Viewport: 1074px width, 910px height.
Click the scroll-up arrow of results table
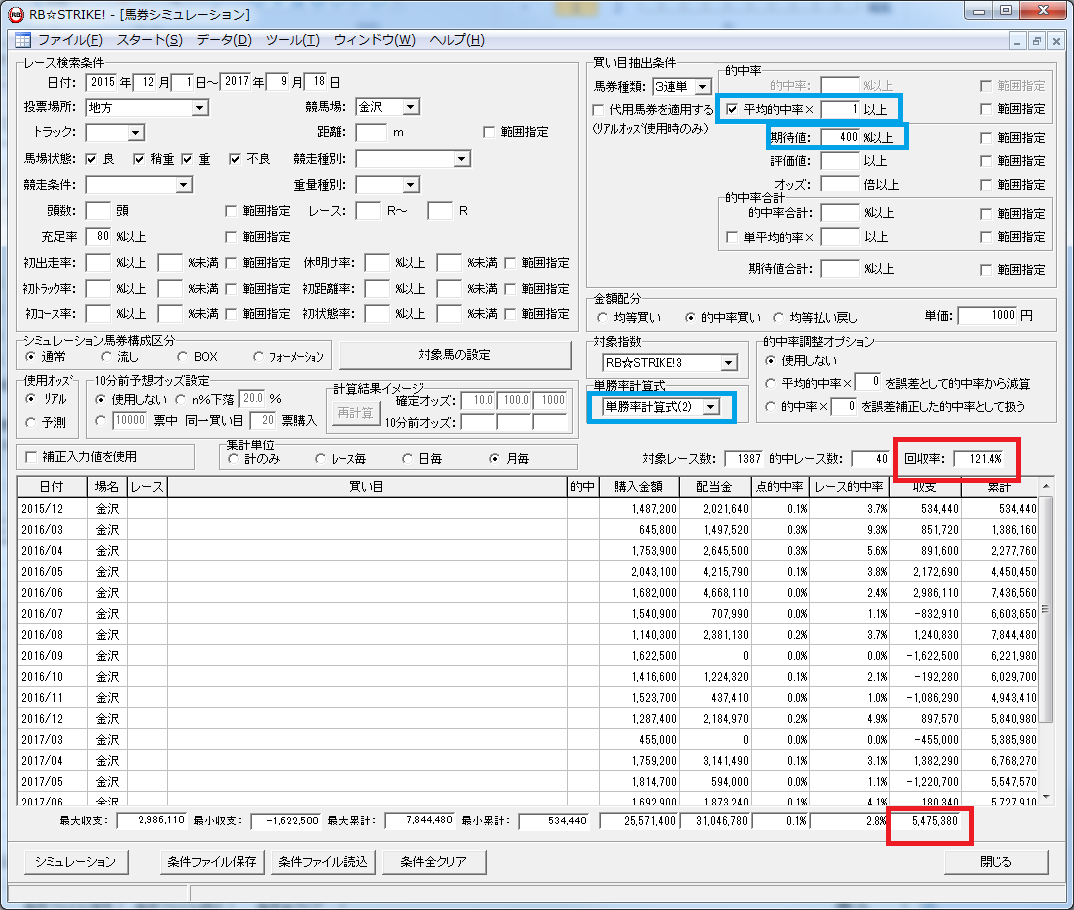(1046, 486)
